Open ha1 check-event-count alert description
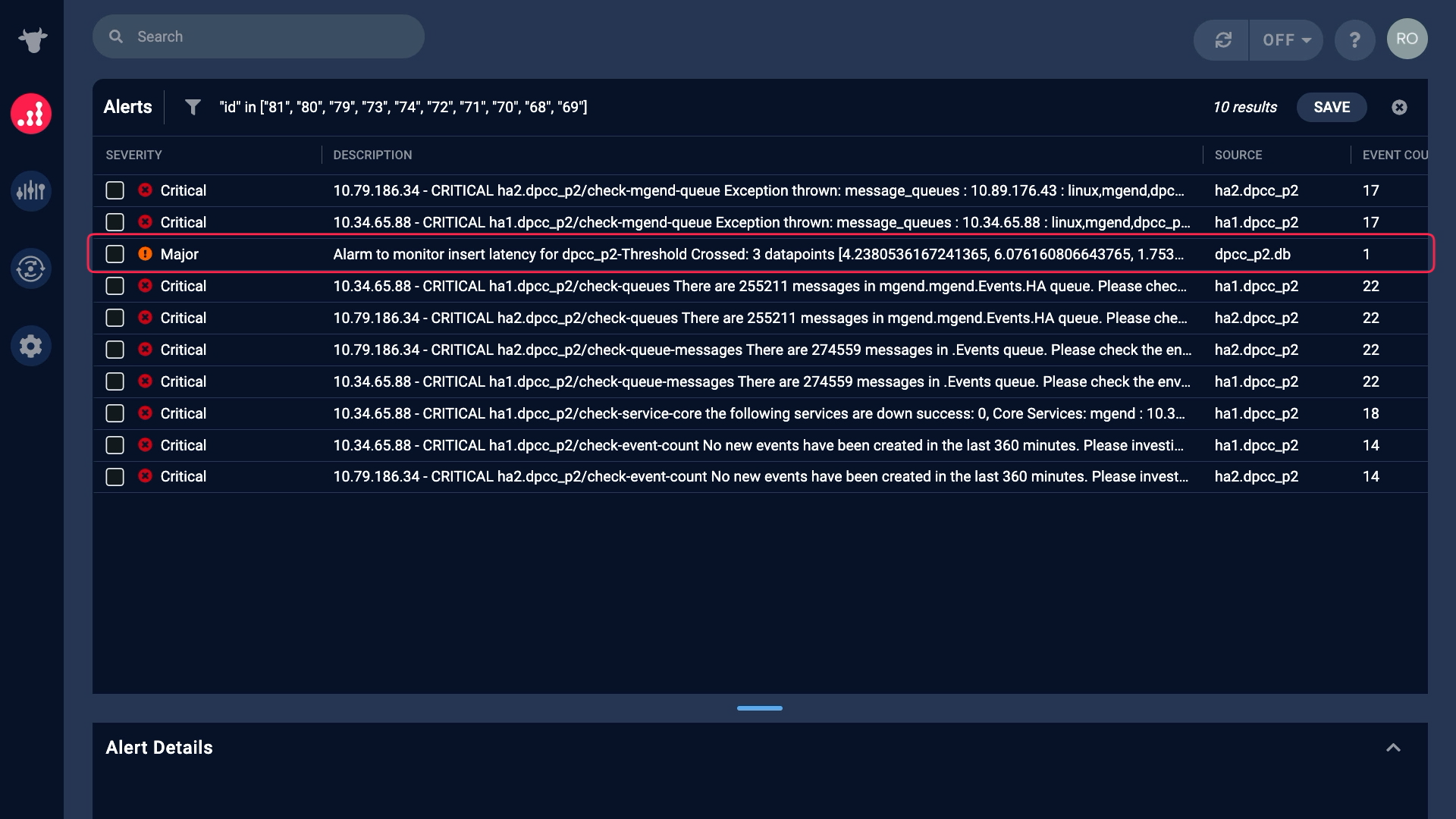 [758, 445]
